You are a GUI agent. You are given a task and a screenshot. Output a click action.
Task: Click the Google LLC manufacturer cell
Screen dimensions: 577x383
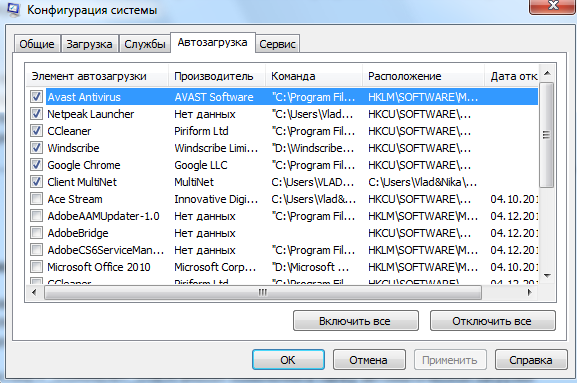[201, 165]
